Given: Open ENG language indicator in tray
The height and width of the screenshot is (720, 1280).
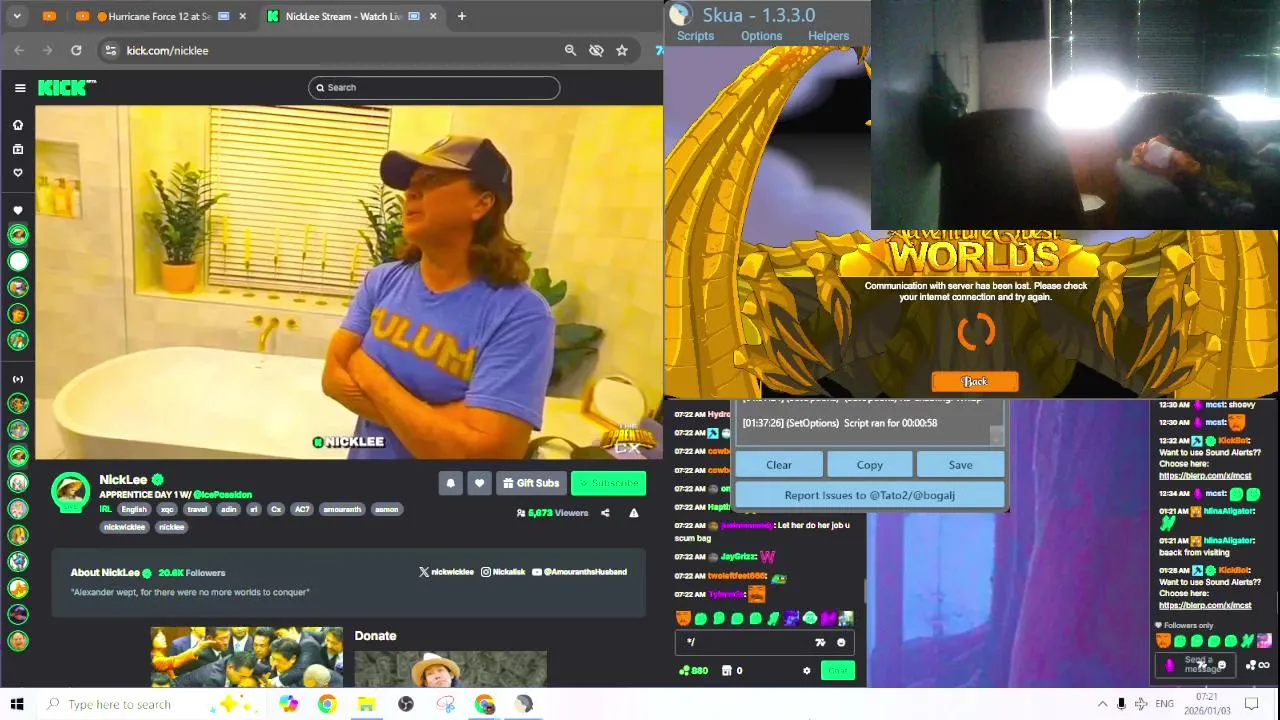Looking at the screenshot, I should [1164, 704].
